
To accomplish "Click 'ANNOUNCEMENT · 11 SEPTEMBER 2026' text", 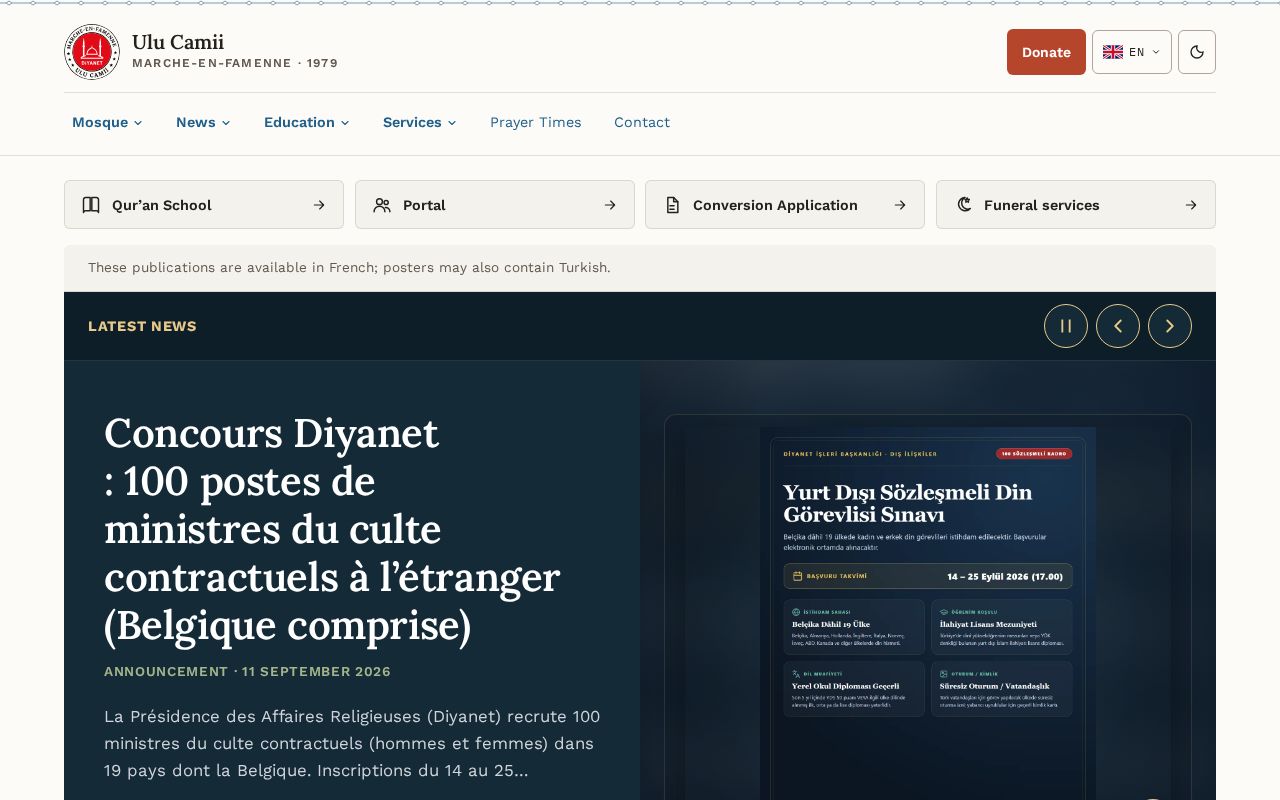I will (x=247, y=671).
